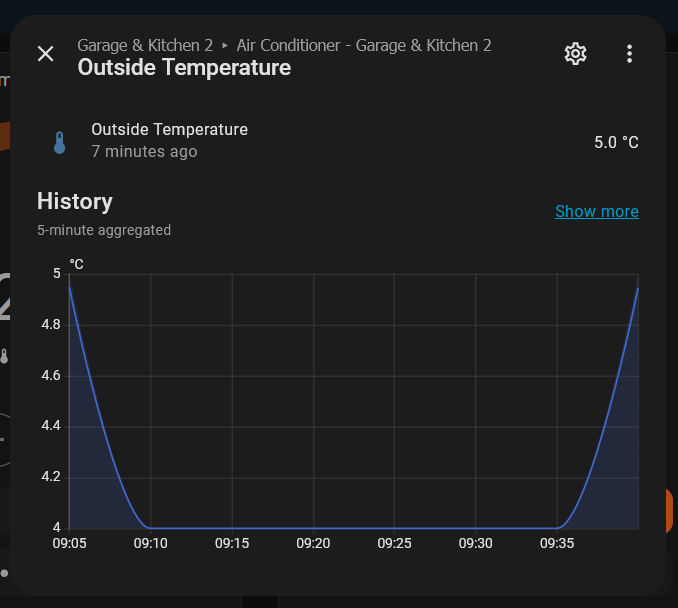Click the 5.0 °C current value

[615, 142]
